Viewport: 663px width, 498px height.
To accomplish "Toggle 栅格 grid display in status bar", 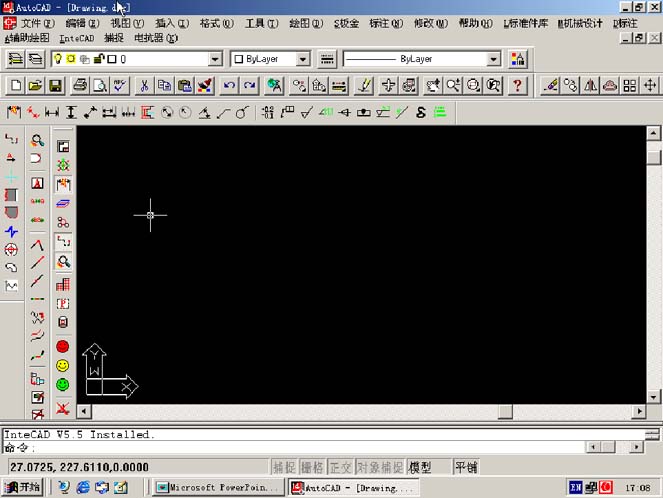I will click(312, 467).
